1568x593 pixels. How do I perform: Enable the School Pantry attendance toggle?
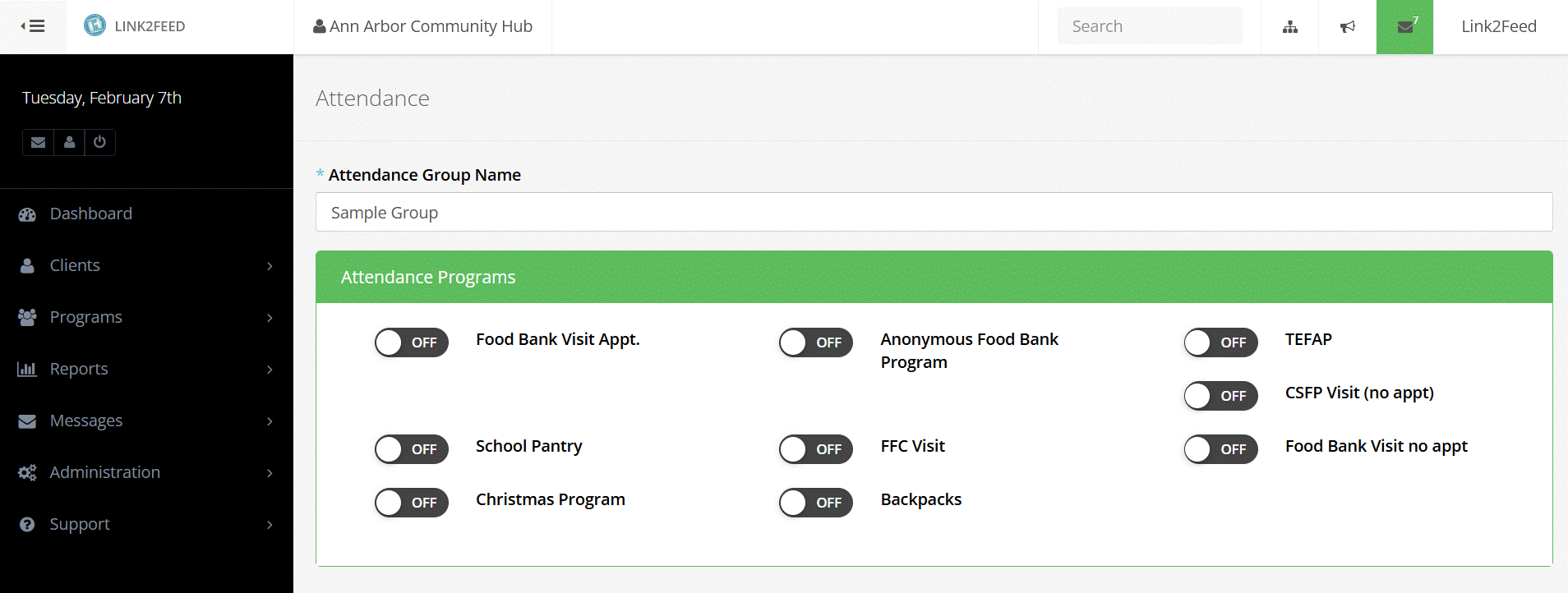click(412, 449)
